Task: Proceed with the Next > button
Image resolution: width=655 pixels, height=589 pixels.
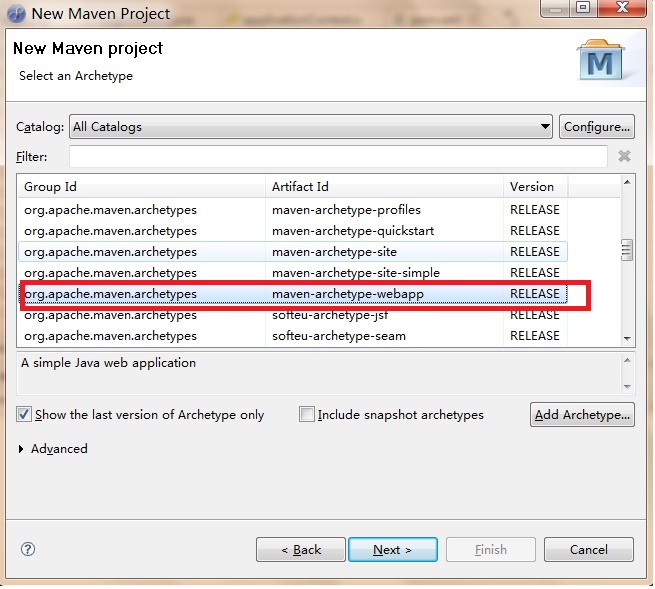Action: click(x=393, y=549)
